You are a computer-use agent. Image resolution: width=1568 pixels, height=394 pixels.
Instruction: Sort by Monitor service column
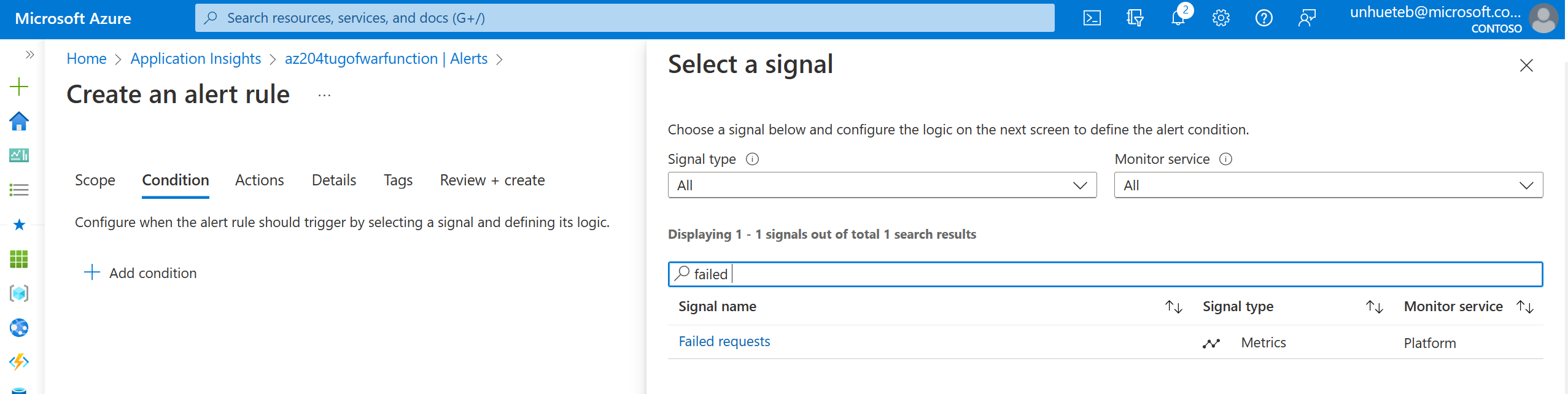(1525, 307)
